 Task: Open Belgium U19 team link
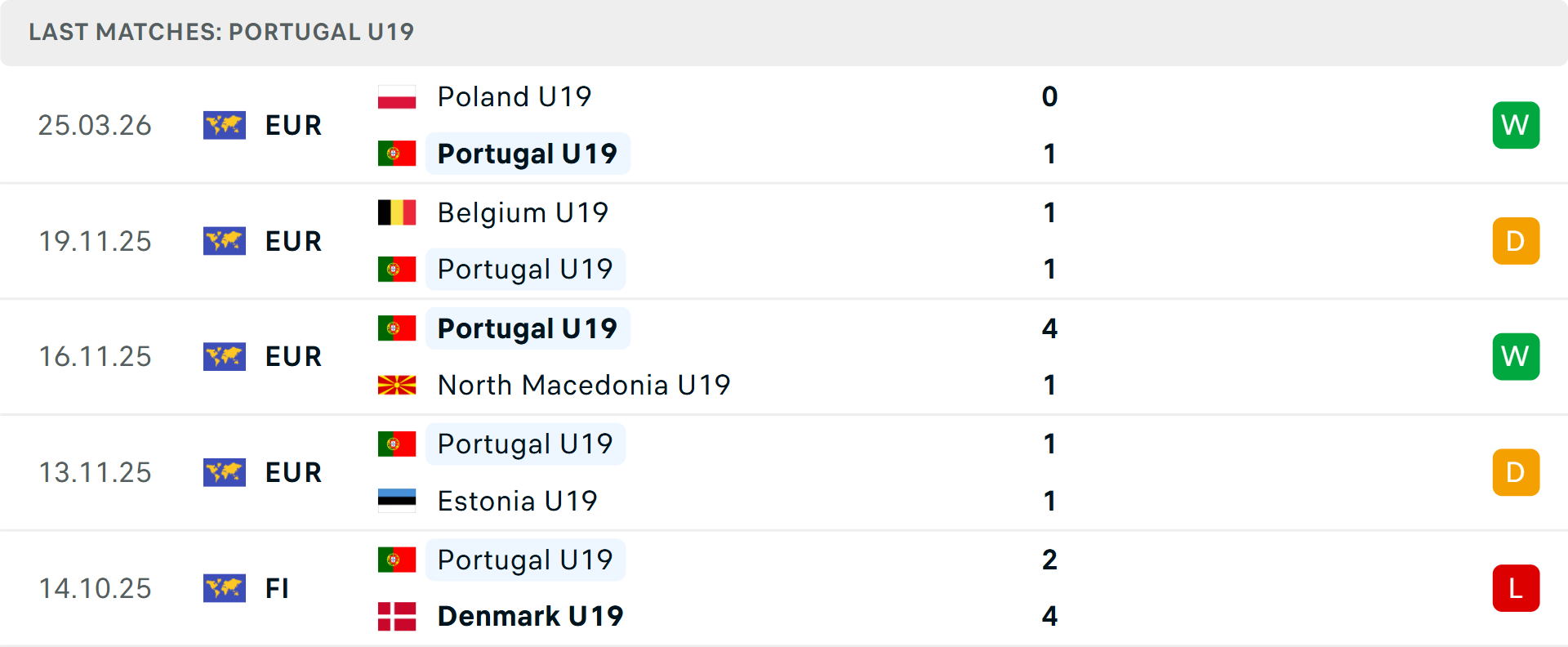click(523, 212)
